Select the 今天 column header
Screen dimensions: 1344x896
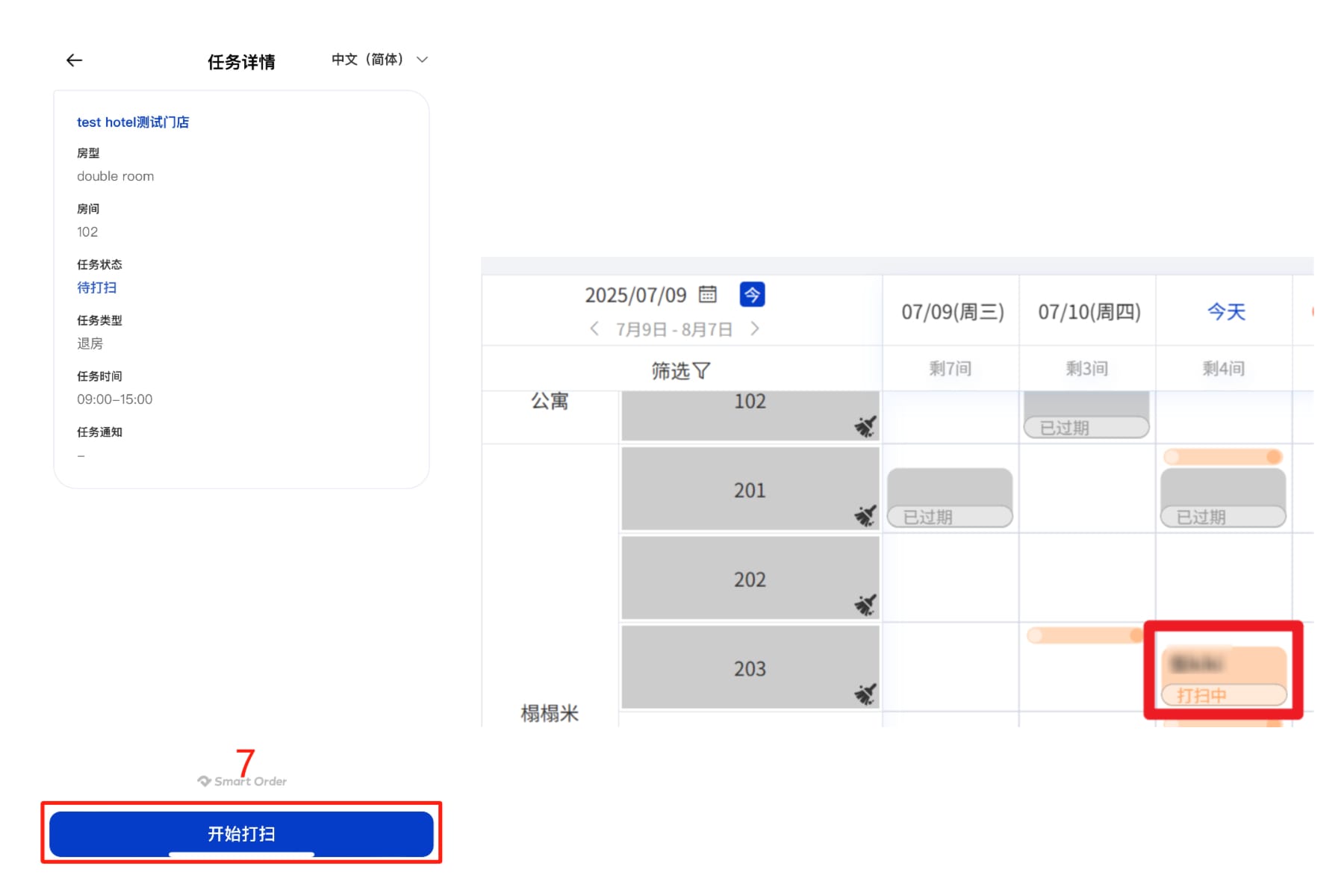[x=1226, y=312]
